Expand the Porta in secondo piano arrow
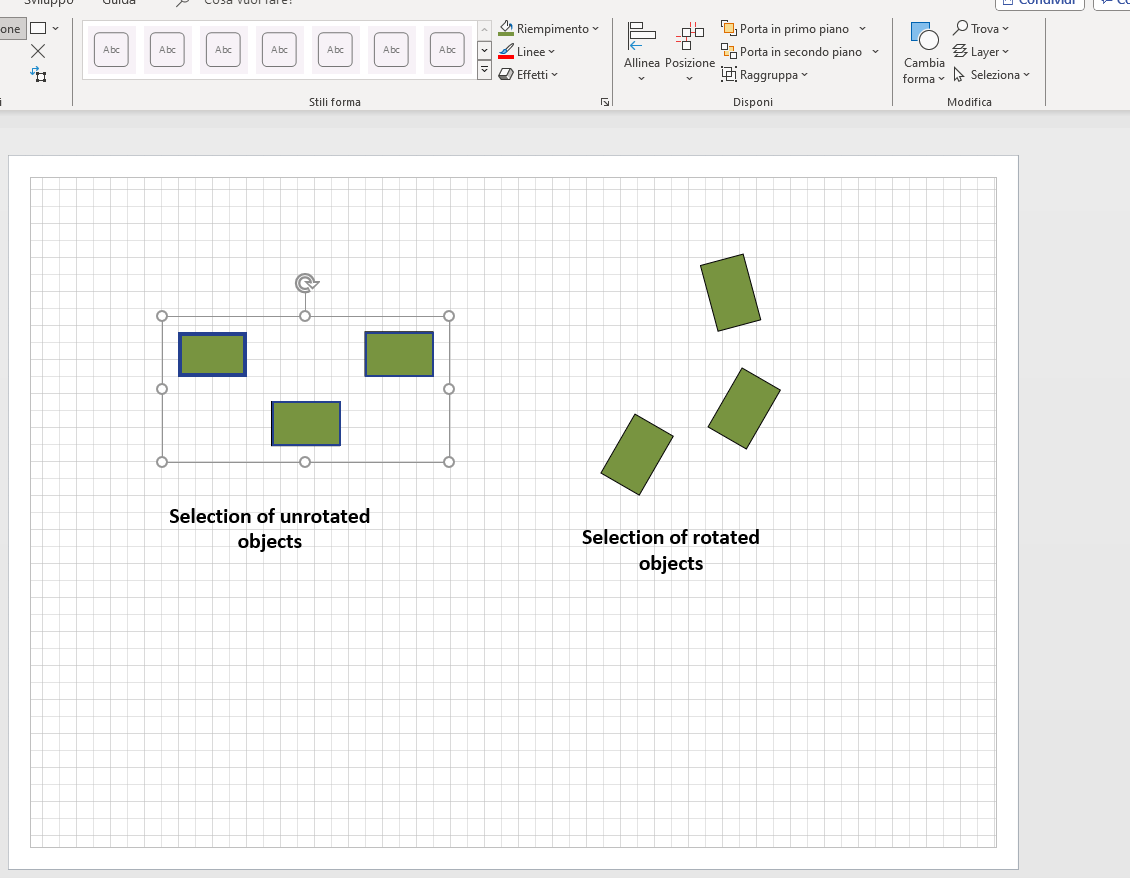Image resolution: width=1130 pixels, height=878 pixels. 875,52
